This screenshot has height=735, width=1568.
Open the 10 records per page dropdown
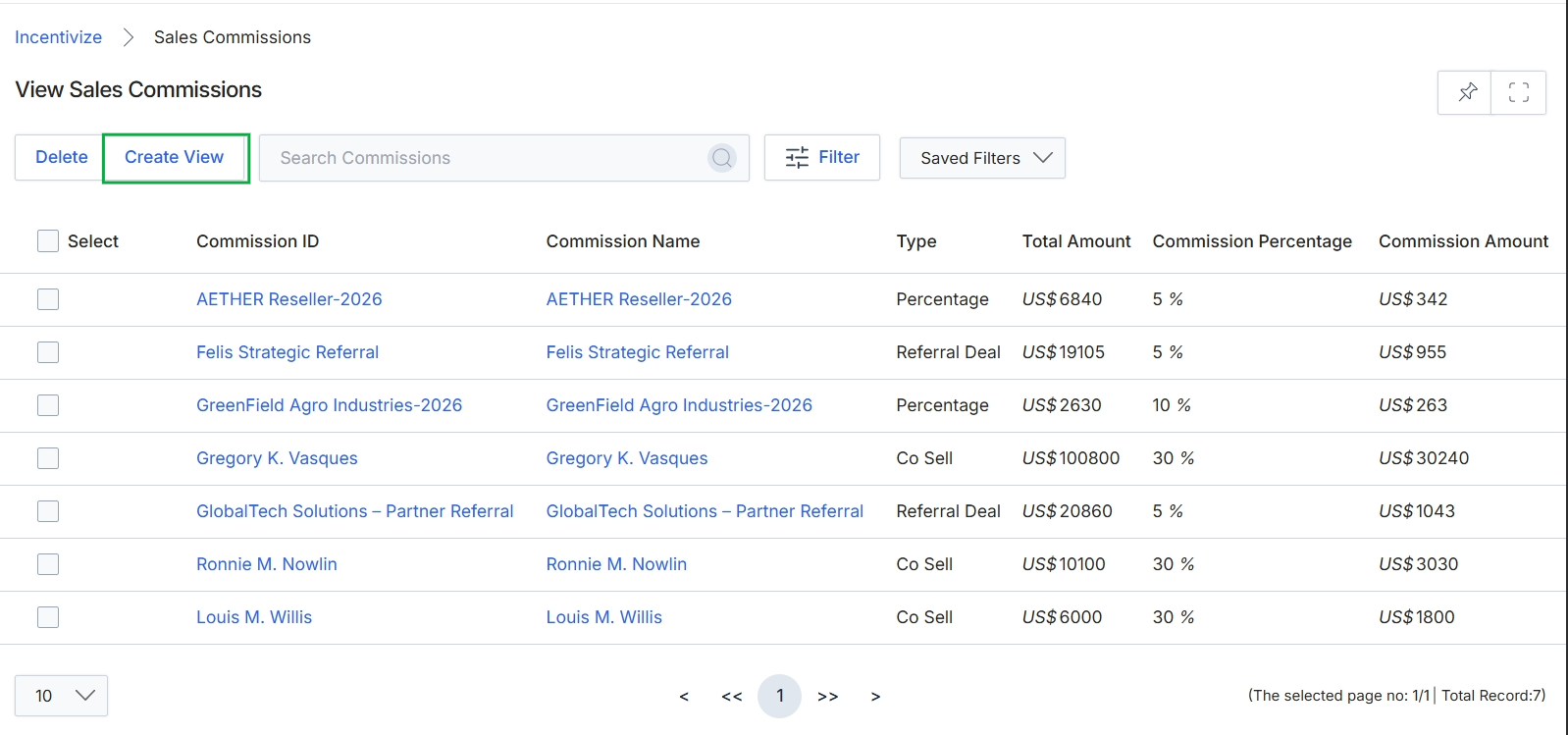click(x=61, y=696)
